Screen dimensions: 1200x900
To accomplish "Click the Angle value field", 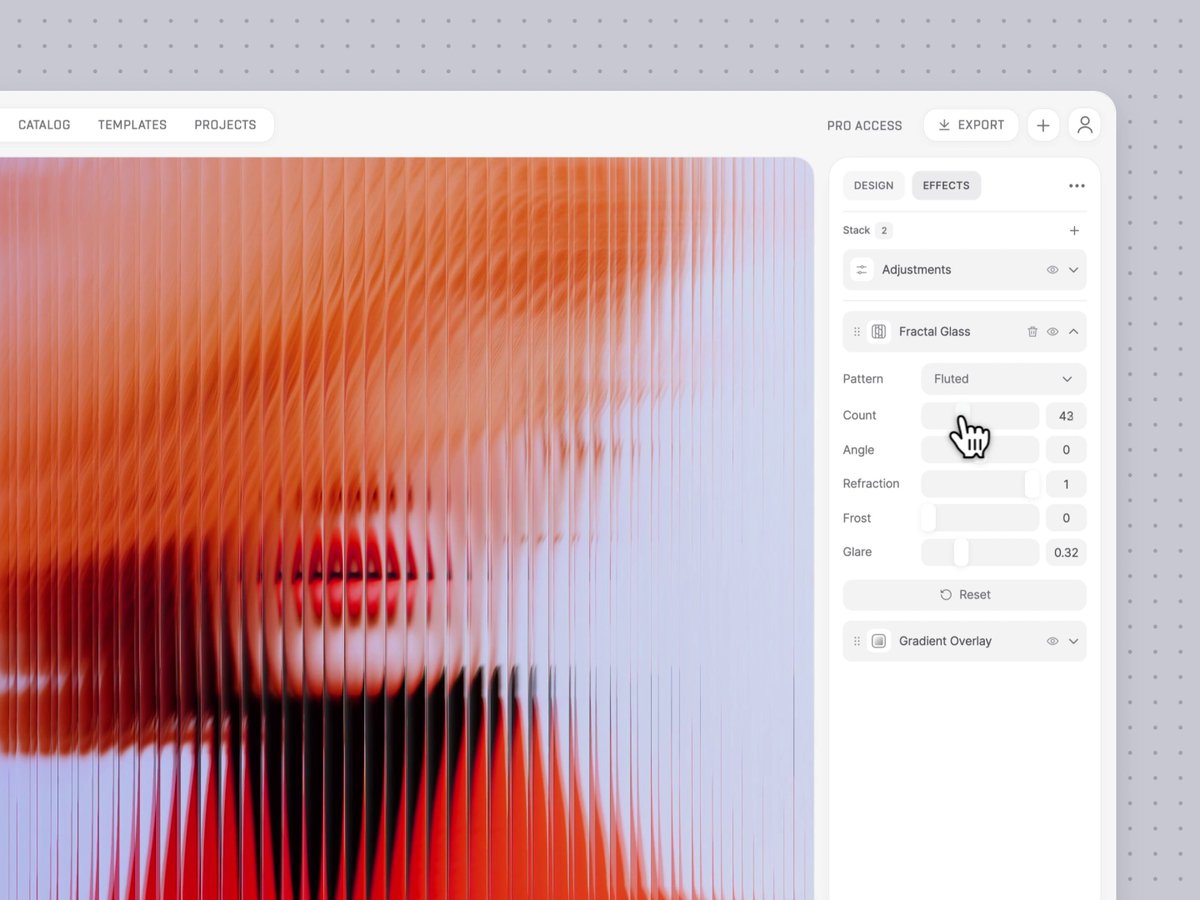I will [x=1066, y=450].
